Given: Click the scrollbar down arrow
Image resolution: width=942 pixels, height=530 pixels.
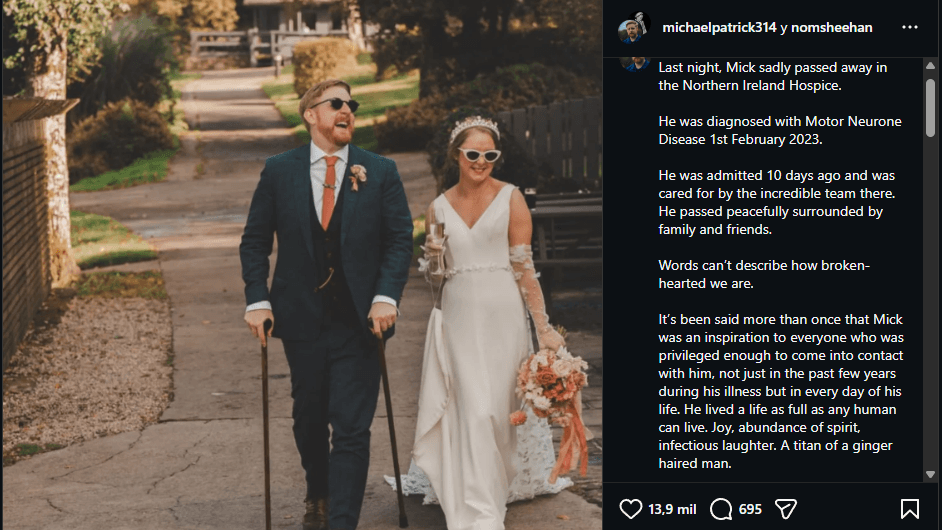Looking at the screenshot, I should (930, 474).
